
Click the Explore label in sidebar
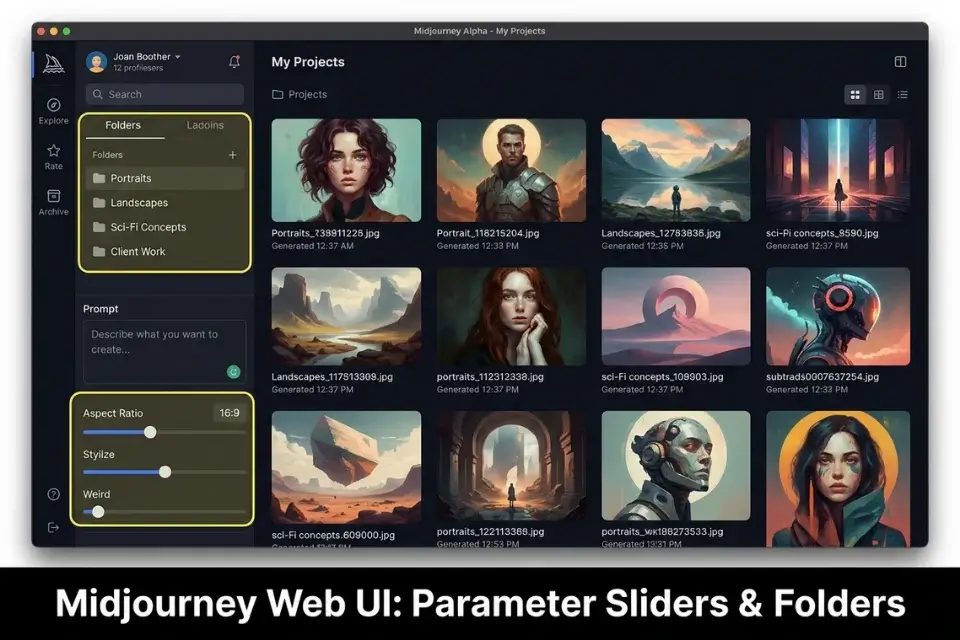(x=54, y=121)
